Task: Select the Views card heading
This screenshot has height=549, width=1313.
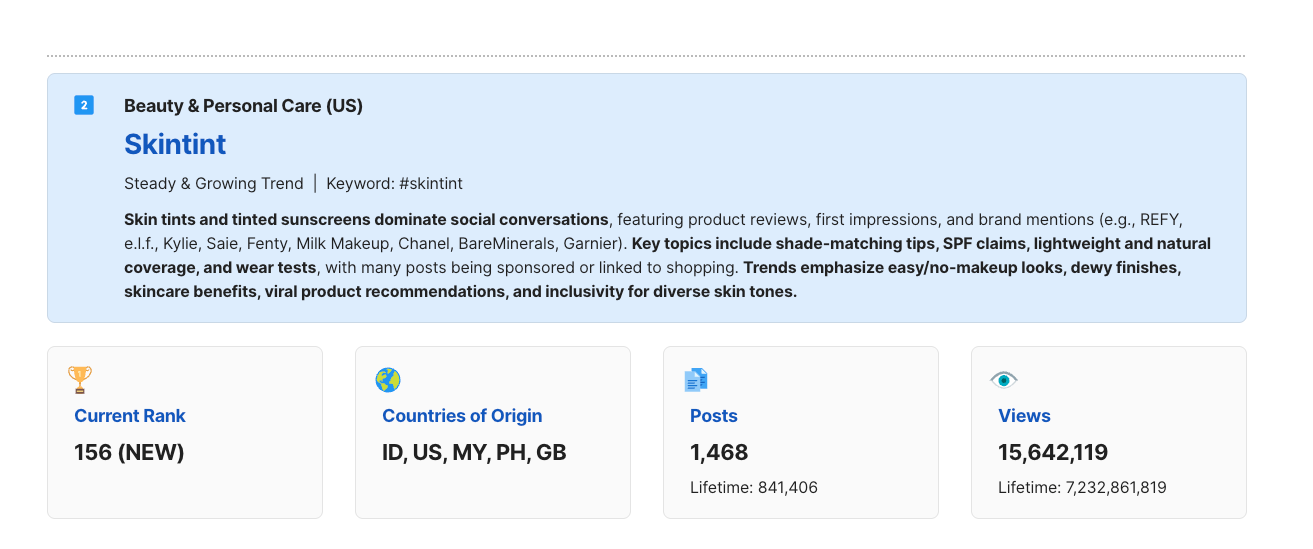Action: click(1024, 416)
